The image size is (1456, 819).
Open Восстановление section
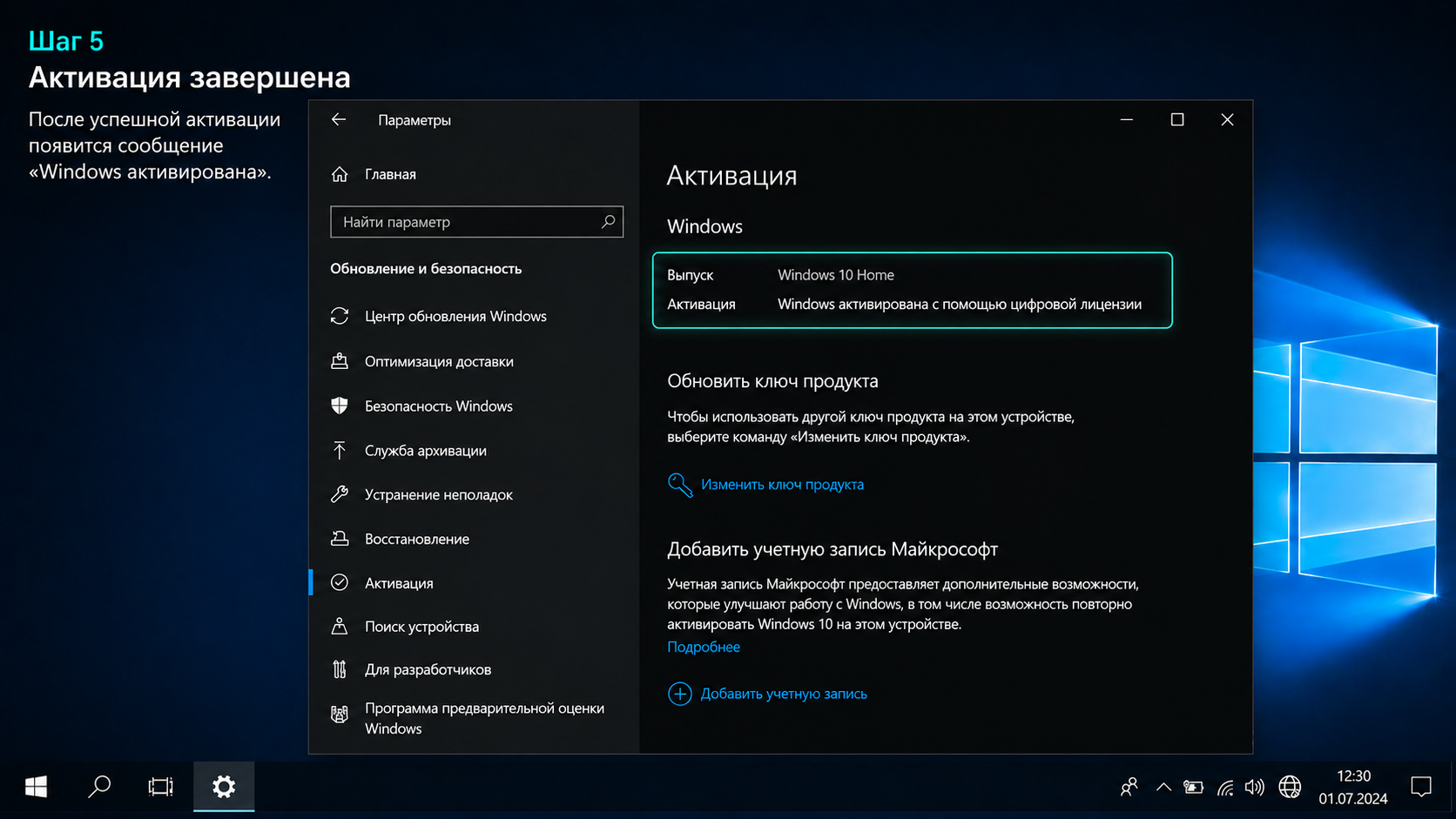(x=417, y=540)
